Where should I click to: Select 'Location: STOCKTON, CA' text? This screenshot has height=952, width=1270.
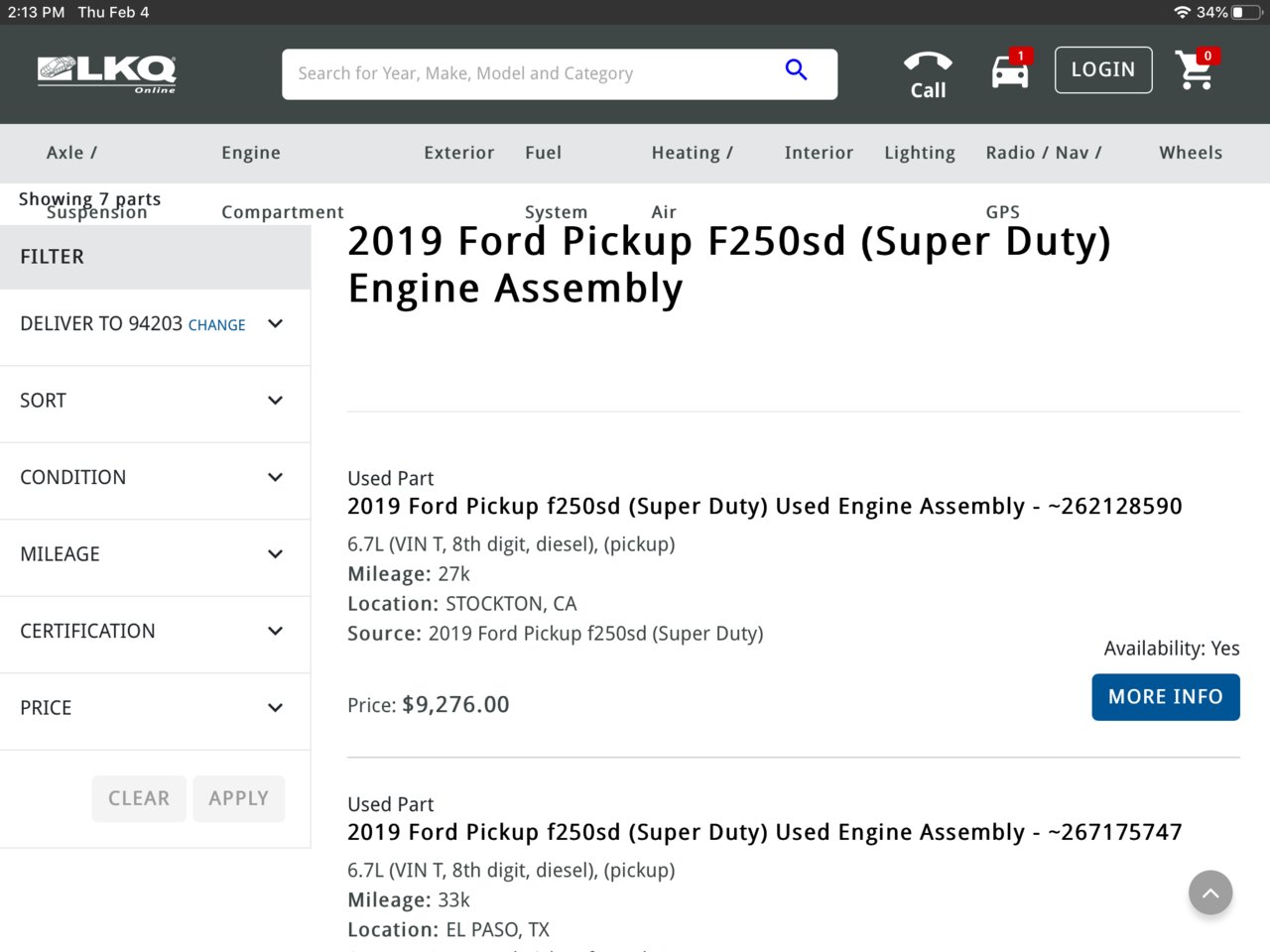coord(462,604)
